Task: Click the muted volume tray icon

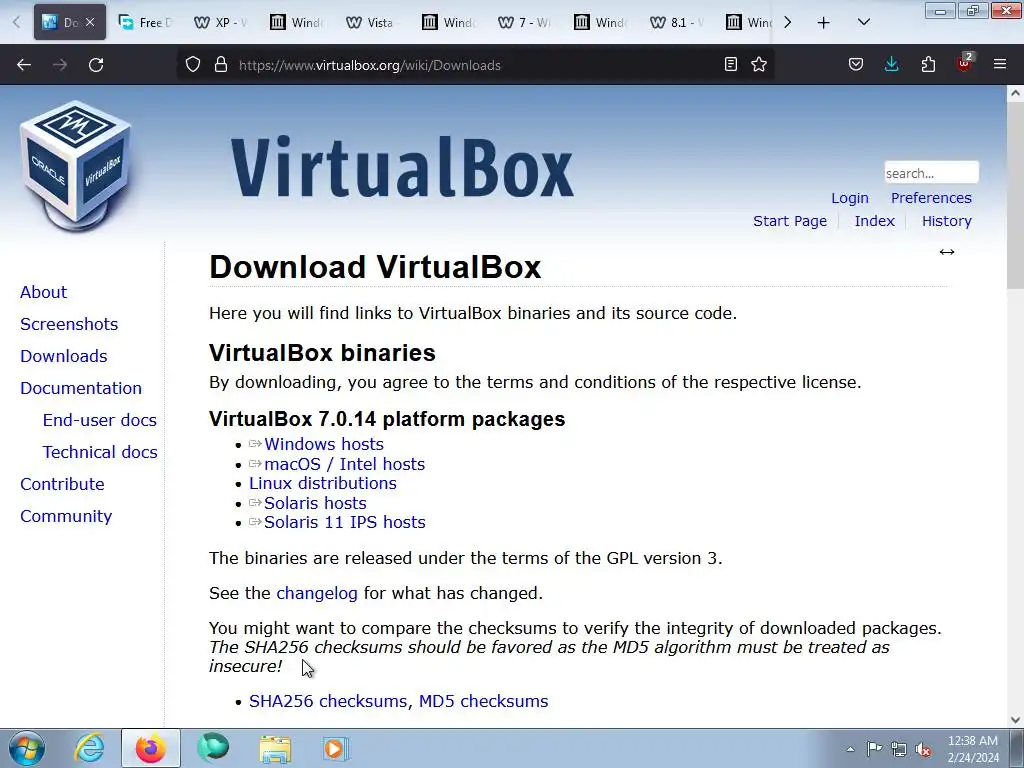Action: pyautogui.click(x=923, y=749)
